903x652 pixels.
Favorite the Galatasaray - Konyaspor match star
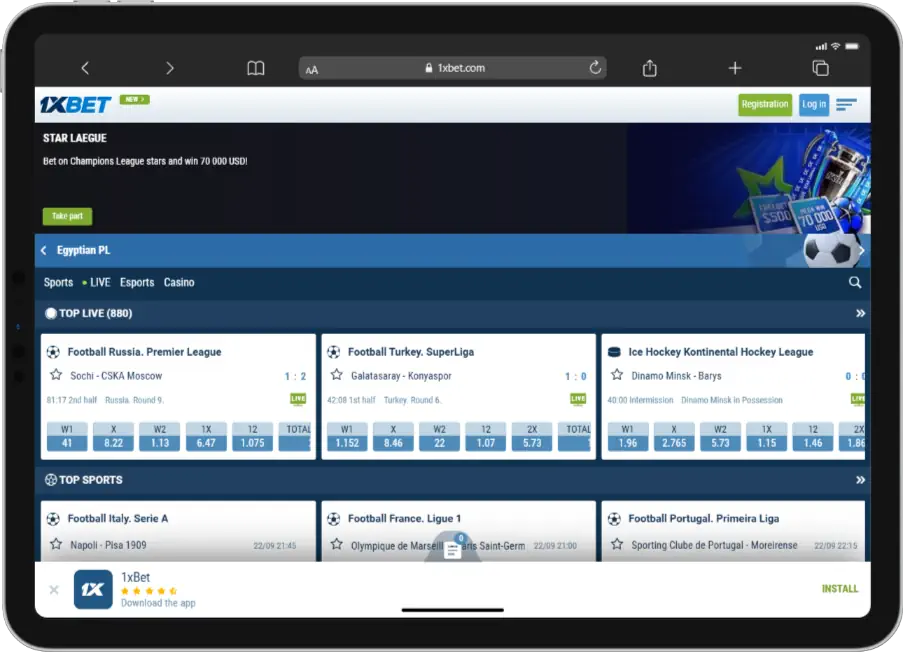pos(337,375)
